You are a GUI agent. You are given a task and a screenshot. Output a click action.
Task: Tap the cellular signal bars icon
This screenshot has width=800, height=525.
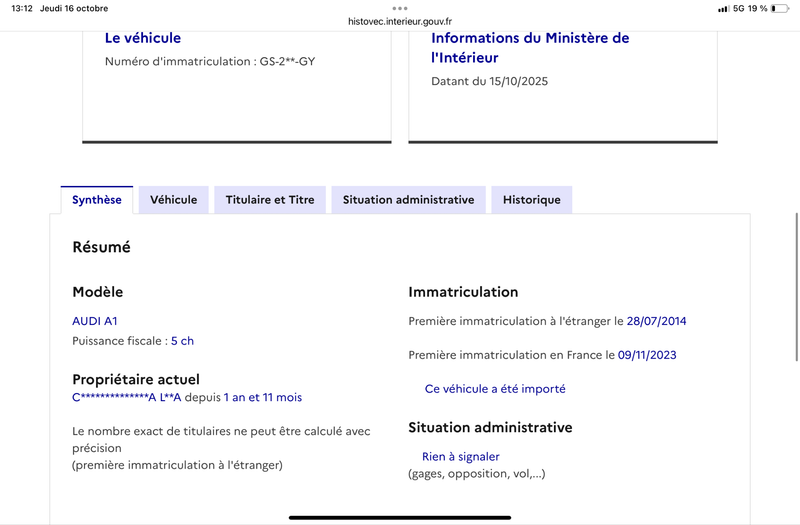pos(723,8)
